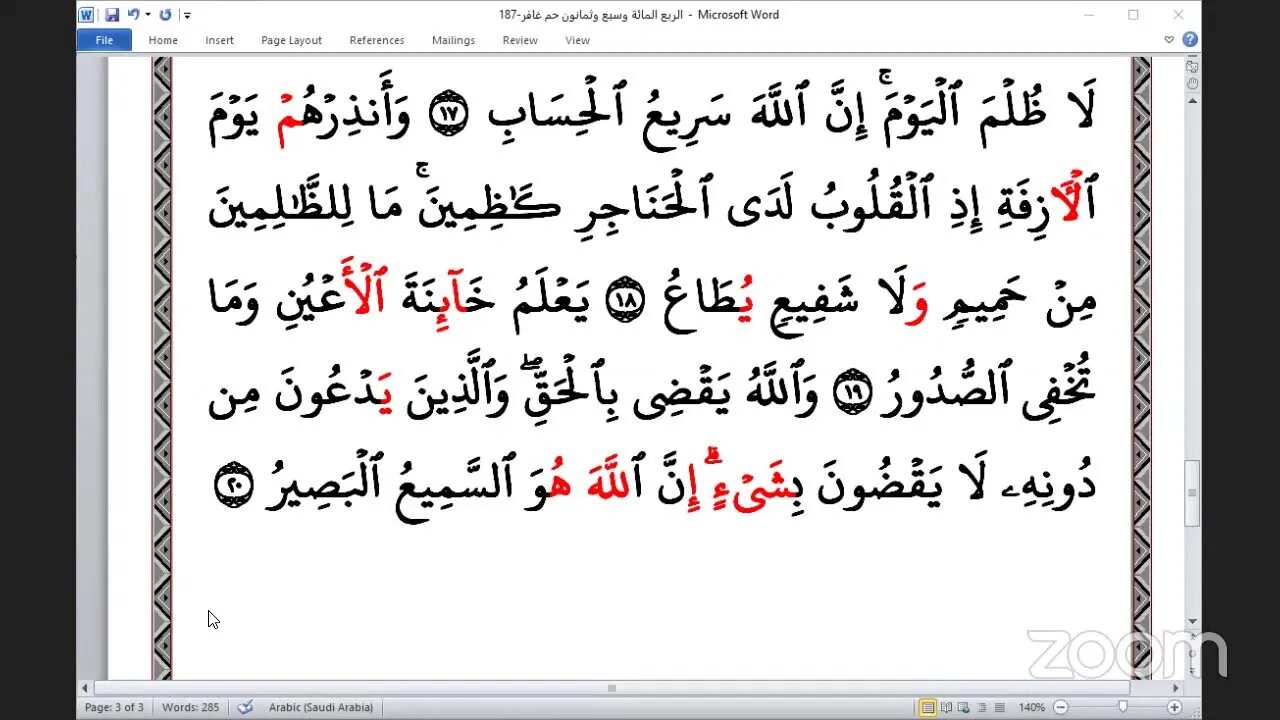Image resolution: width=1280 pixels, height=720 pixels.
Task: Undo the last action
Action: [133, 15]
